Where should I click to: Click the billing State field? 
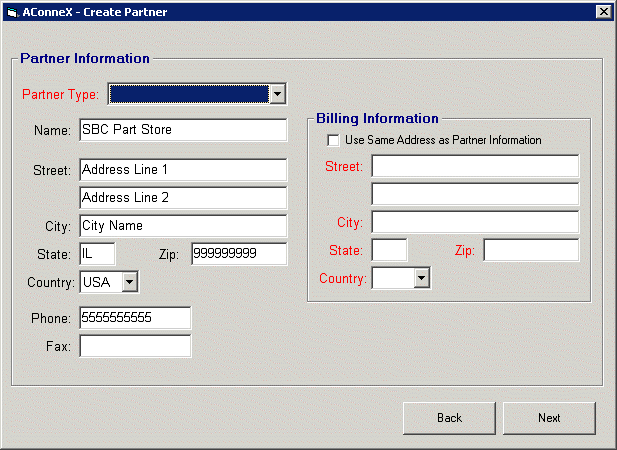point(389,250)
